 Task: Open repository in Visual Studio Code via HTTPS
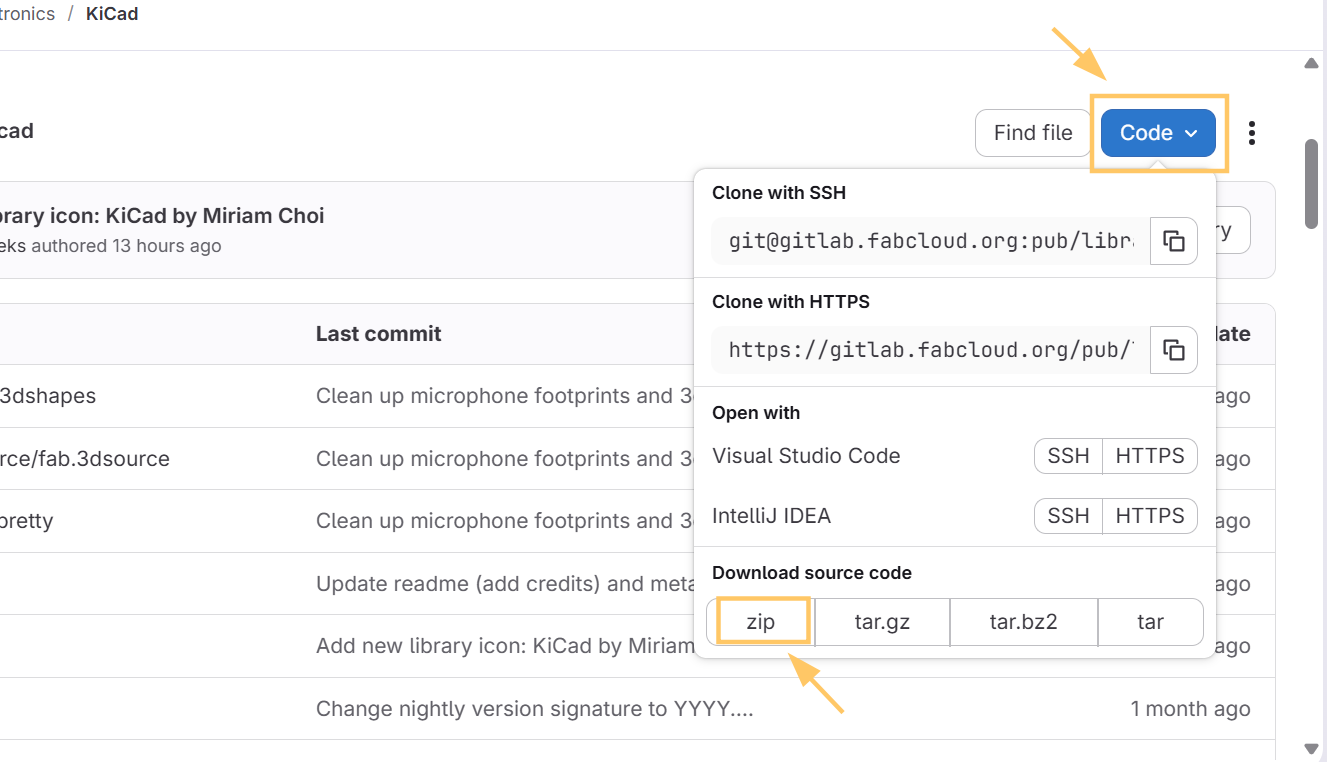click(1149, 455)
